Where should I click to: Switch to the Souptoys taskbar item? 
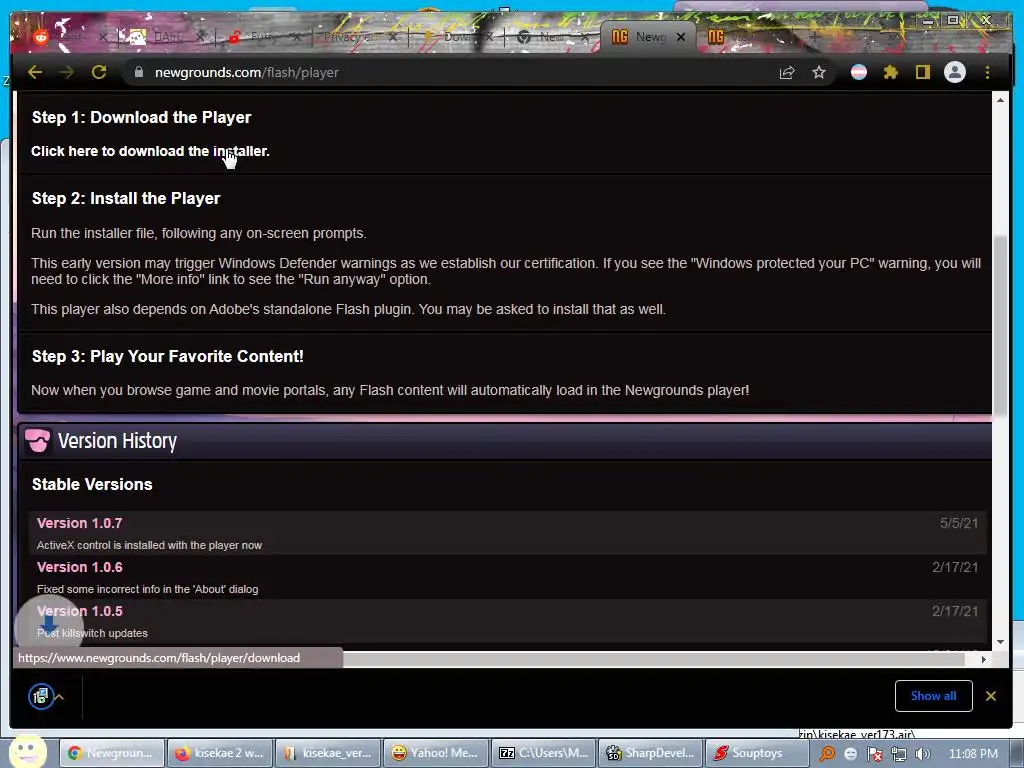click(758, 753)
